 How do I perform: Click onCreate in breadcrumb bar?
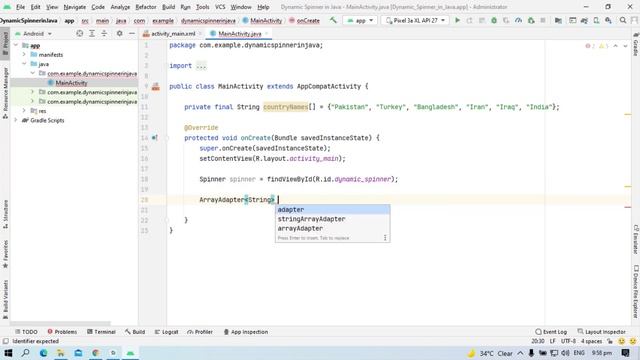point(304,20)
